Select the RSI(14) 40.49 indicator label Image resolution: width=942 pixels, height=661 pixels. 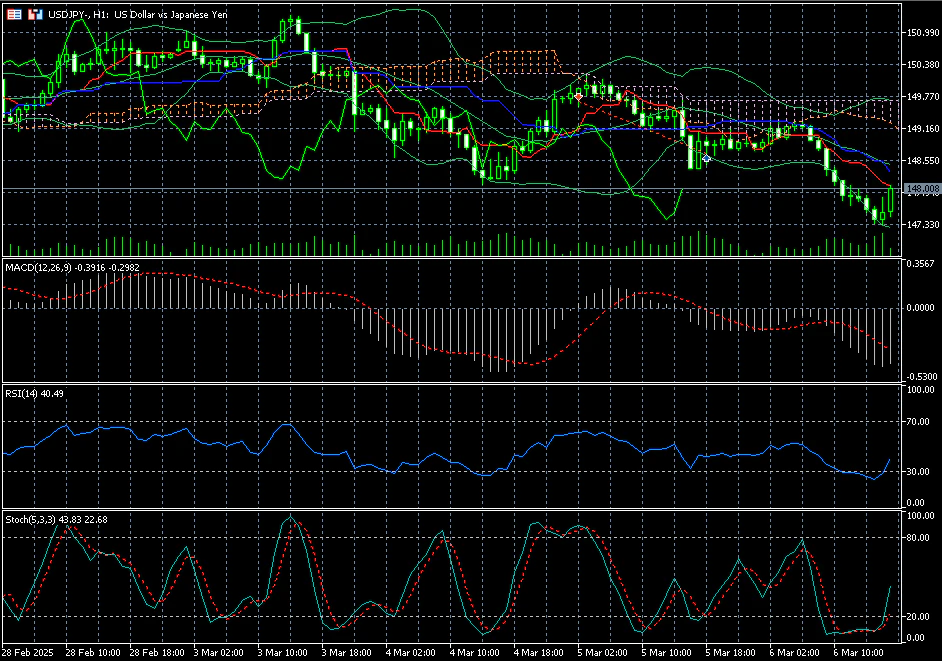[34, 394]
